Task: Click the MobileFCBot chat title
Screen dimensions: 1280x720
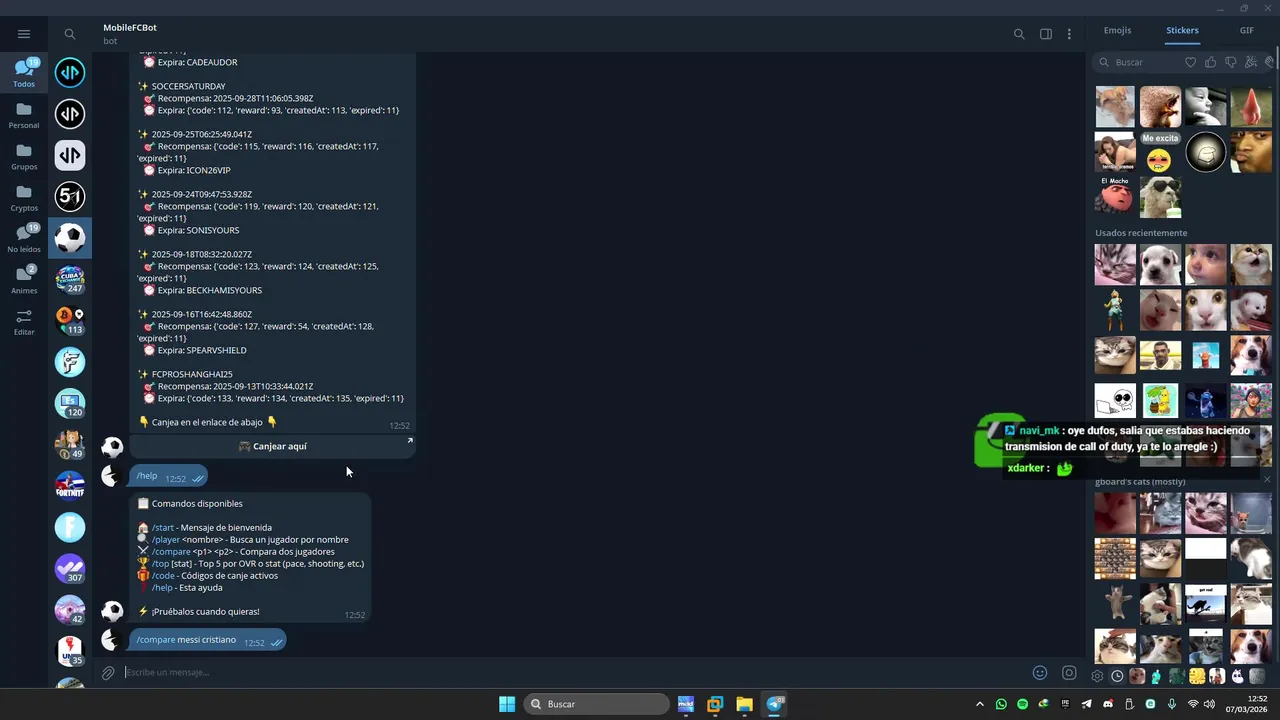Action: click(130, 27)
